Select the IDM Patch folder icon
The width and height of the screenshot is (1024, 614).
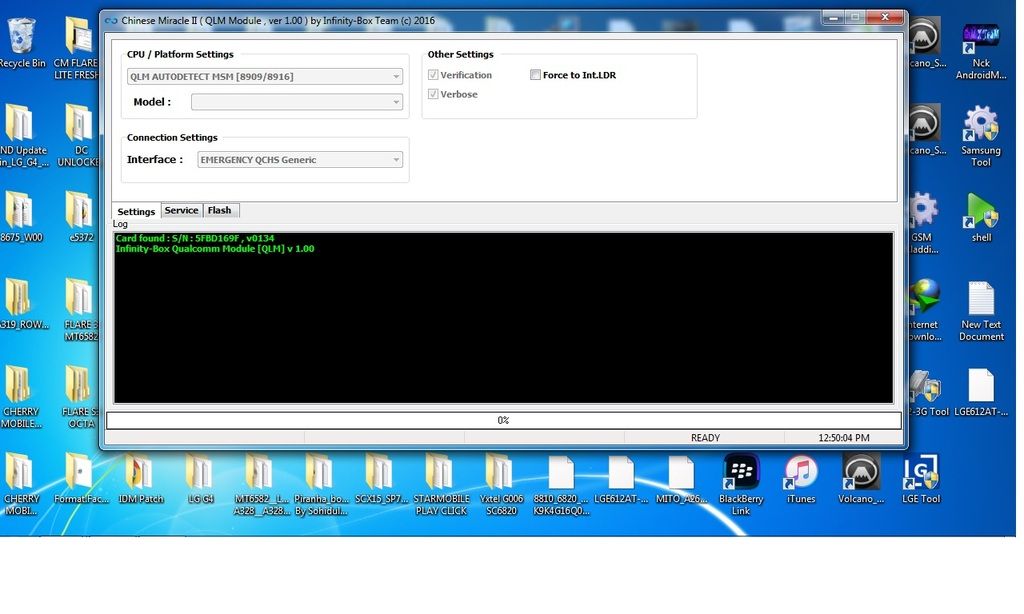click(140, 478)
